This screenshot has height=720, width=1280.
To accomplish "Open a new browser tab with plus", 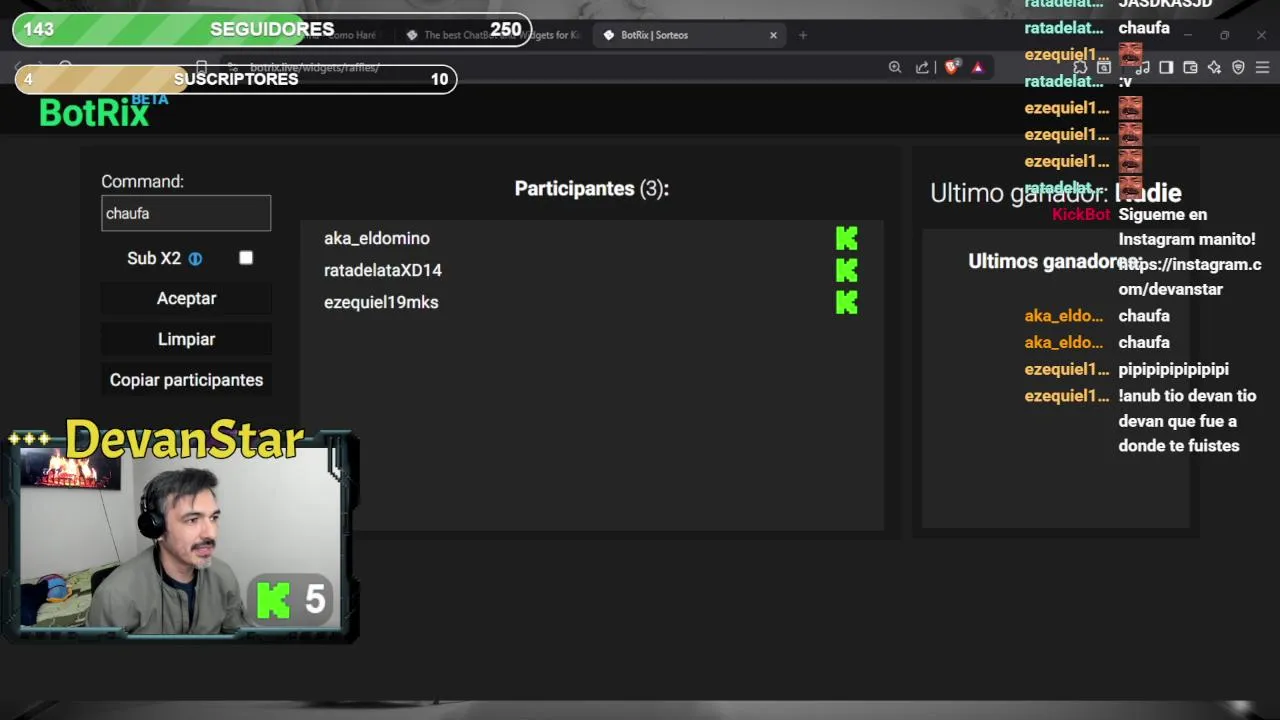I will [x=802, y=35].
